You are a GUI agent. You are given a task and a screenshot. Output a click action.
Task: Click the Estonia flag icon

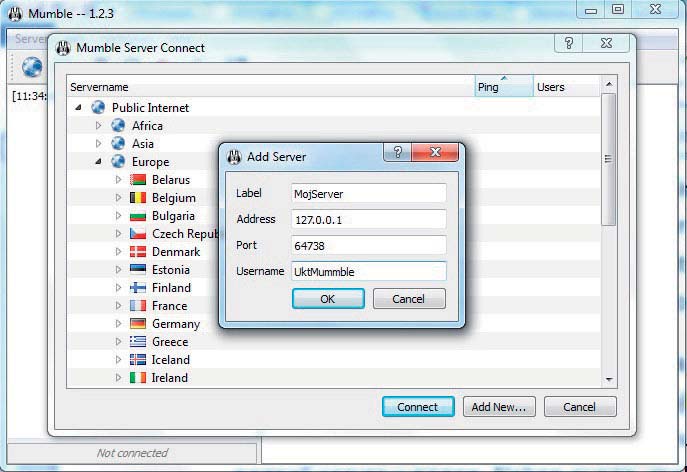coord(138,270)
